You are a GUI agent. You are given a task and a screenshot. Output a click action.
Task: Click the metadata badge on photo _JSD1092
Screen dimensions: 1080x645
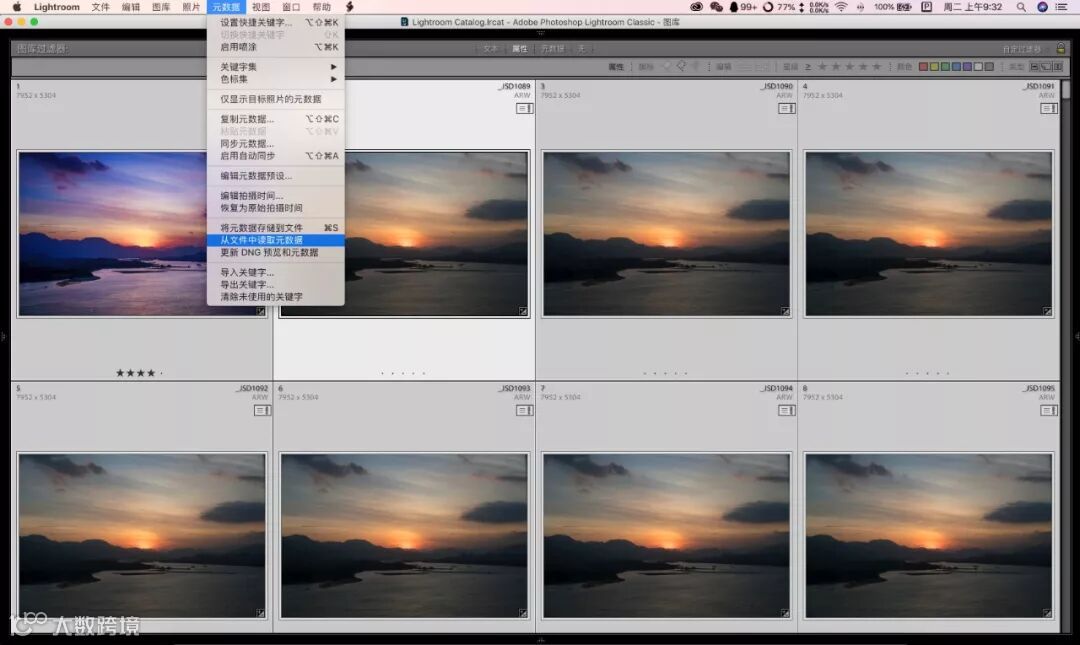click(x=262, y=410)
